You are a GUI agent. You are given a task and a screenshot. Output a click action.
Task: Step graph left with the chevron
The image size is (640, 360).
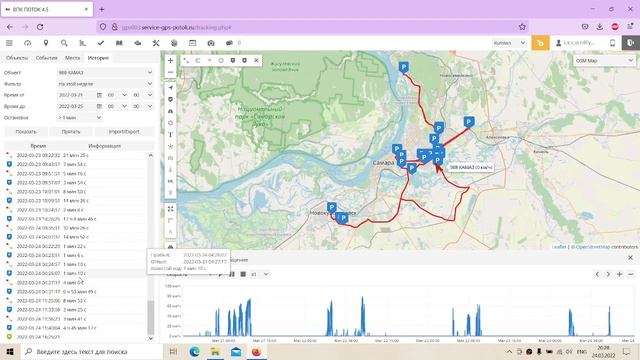[597, 274]
